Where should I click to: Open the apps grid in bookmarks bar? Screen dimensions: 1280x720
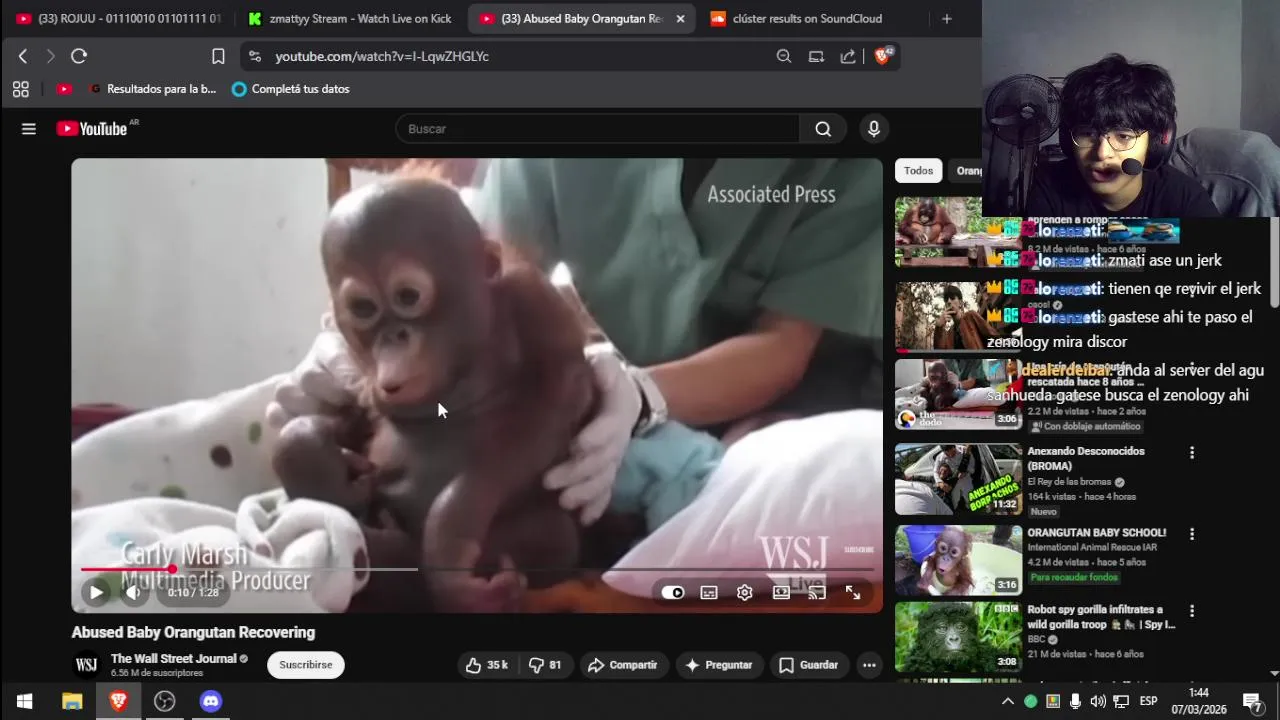click(21, 89)
